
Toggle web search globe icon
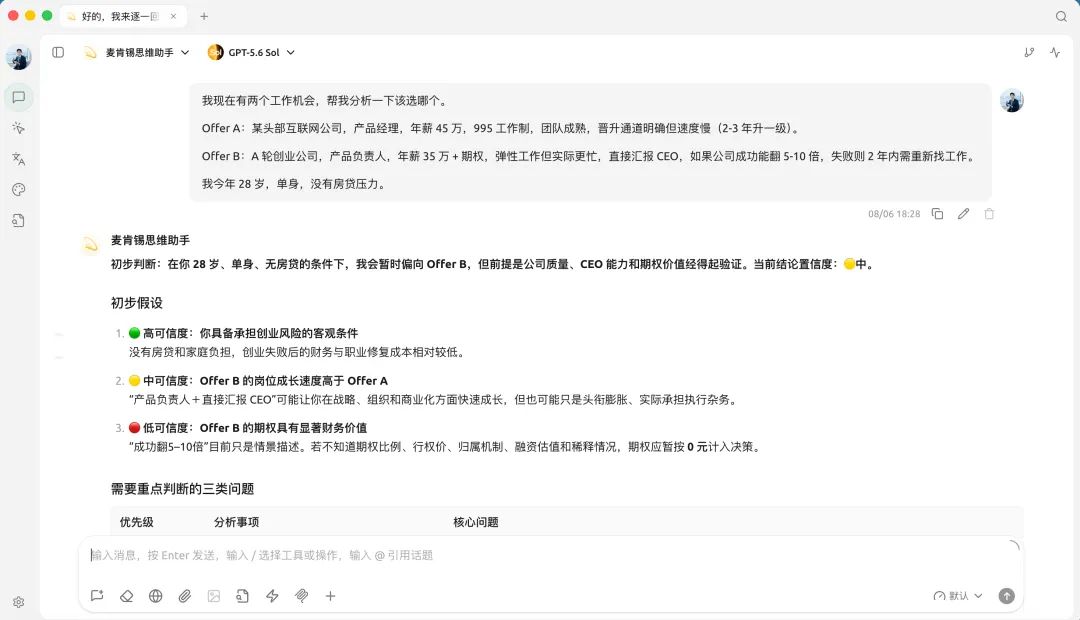click(156, 596)
